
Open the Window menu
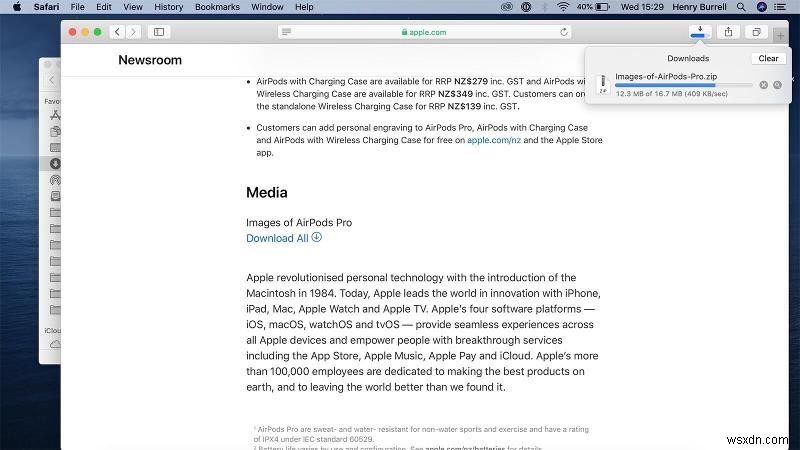tap(267, 7)
